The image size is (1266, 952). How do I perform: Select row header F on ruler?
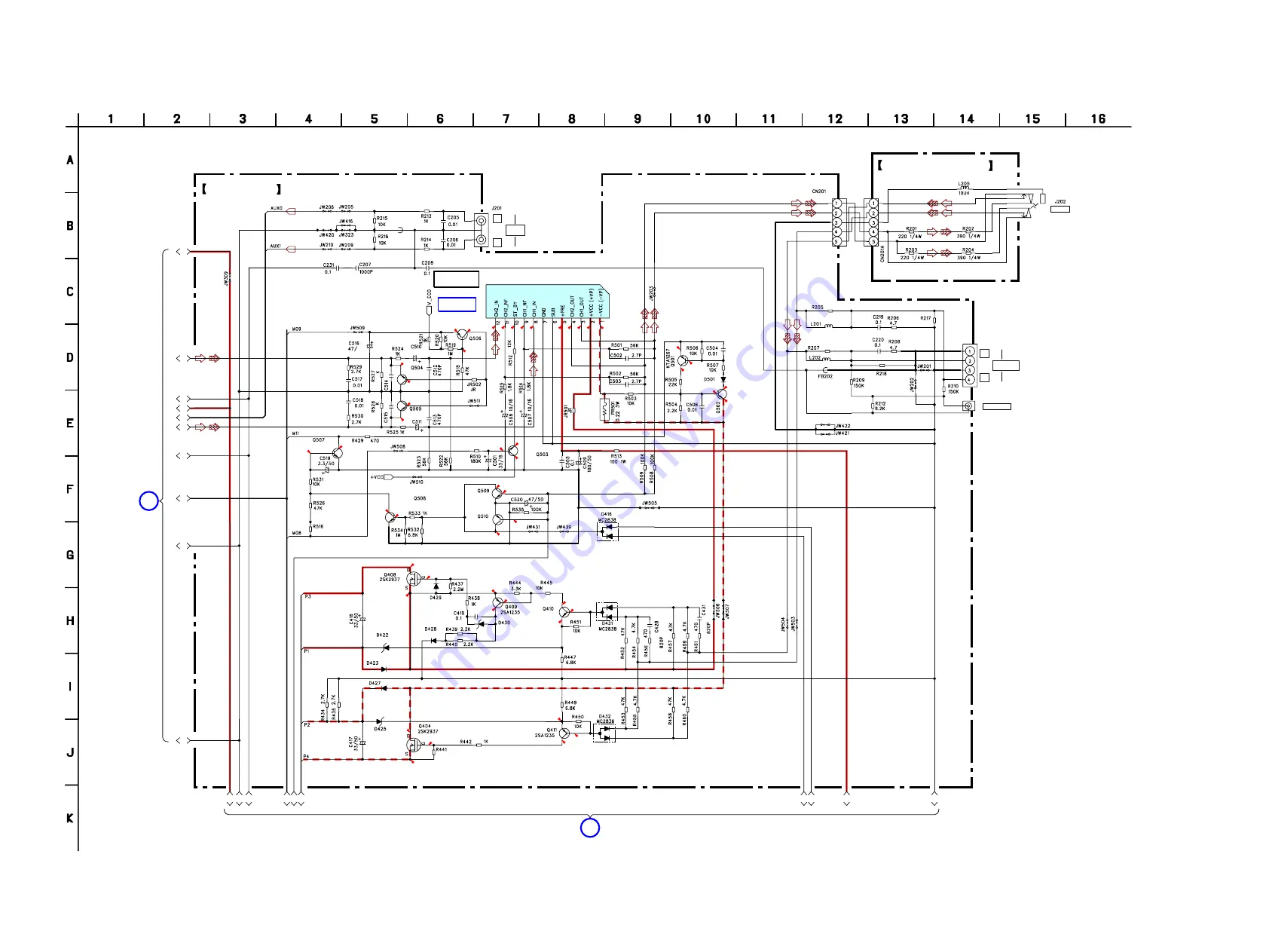pyautogui.click(x=70, y=489)
